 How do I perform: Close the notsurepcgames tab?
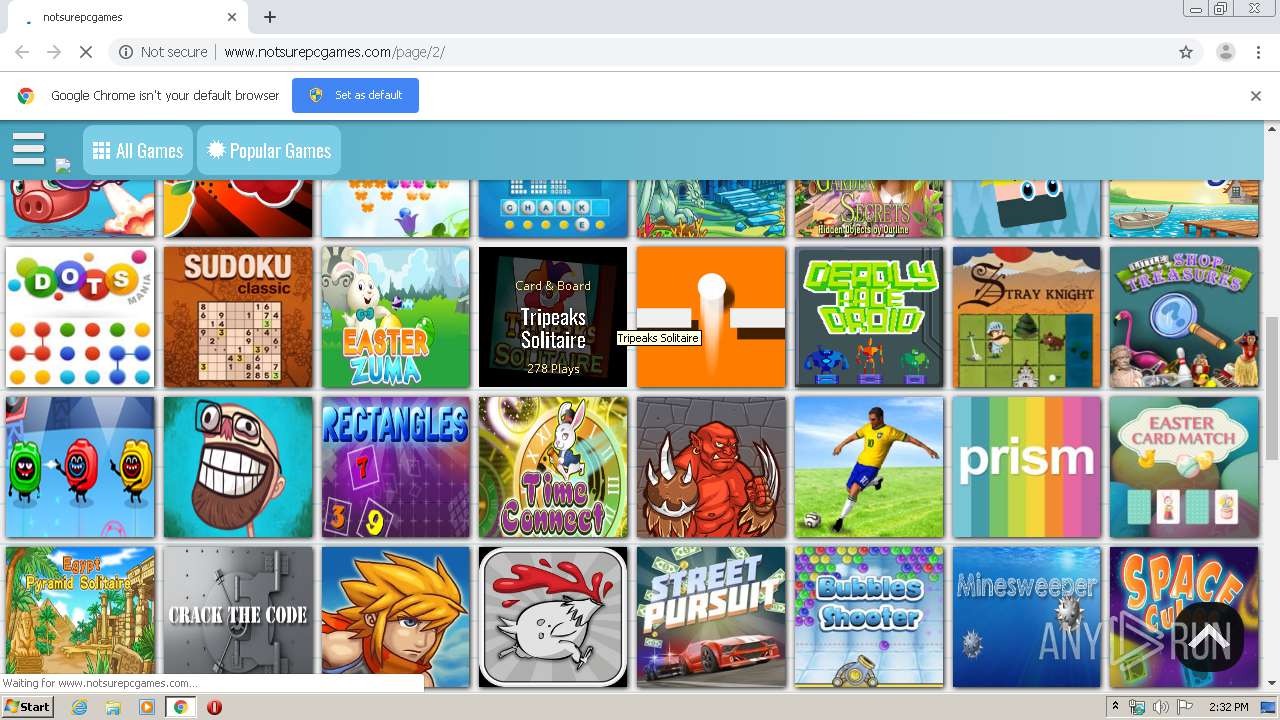coord(232,17)
